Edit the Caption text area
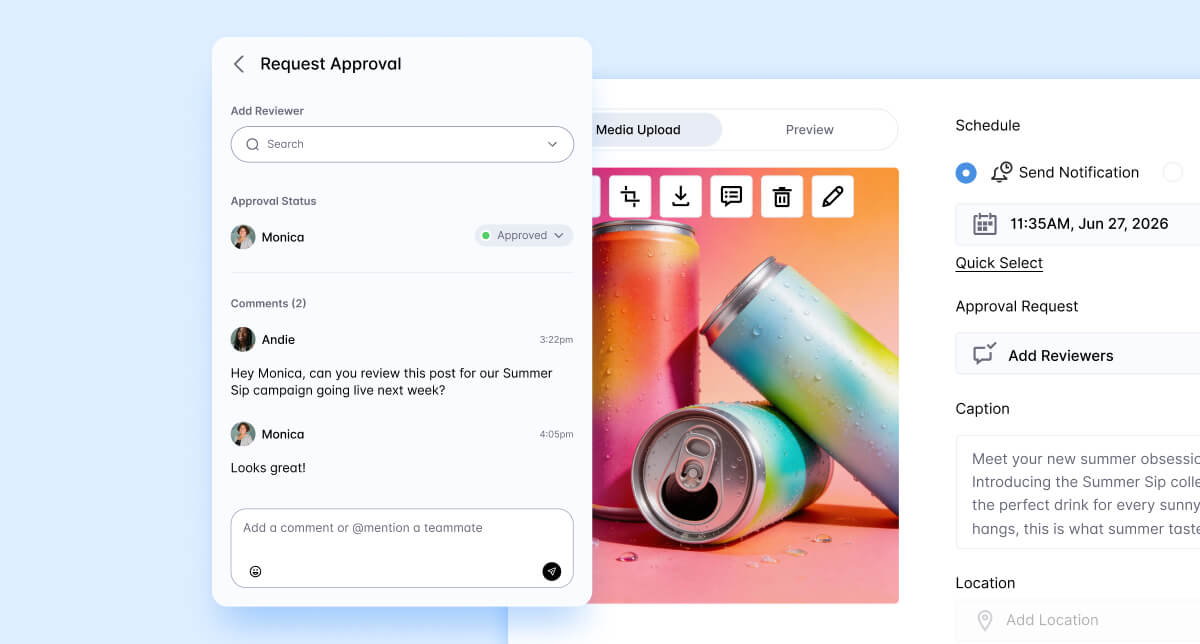Viewport: 1200px width, 644px height. 1078,492
